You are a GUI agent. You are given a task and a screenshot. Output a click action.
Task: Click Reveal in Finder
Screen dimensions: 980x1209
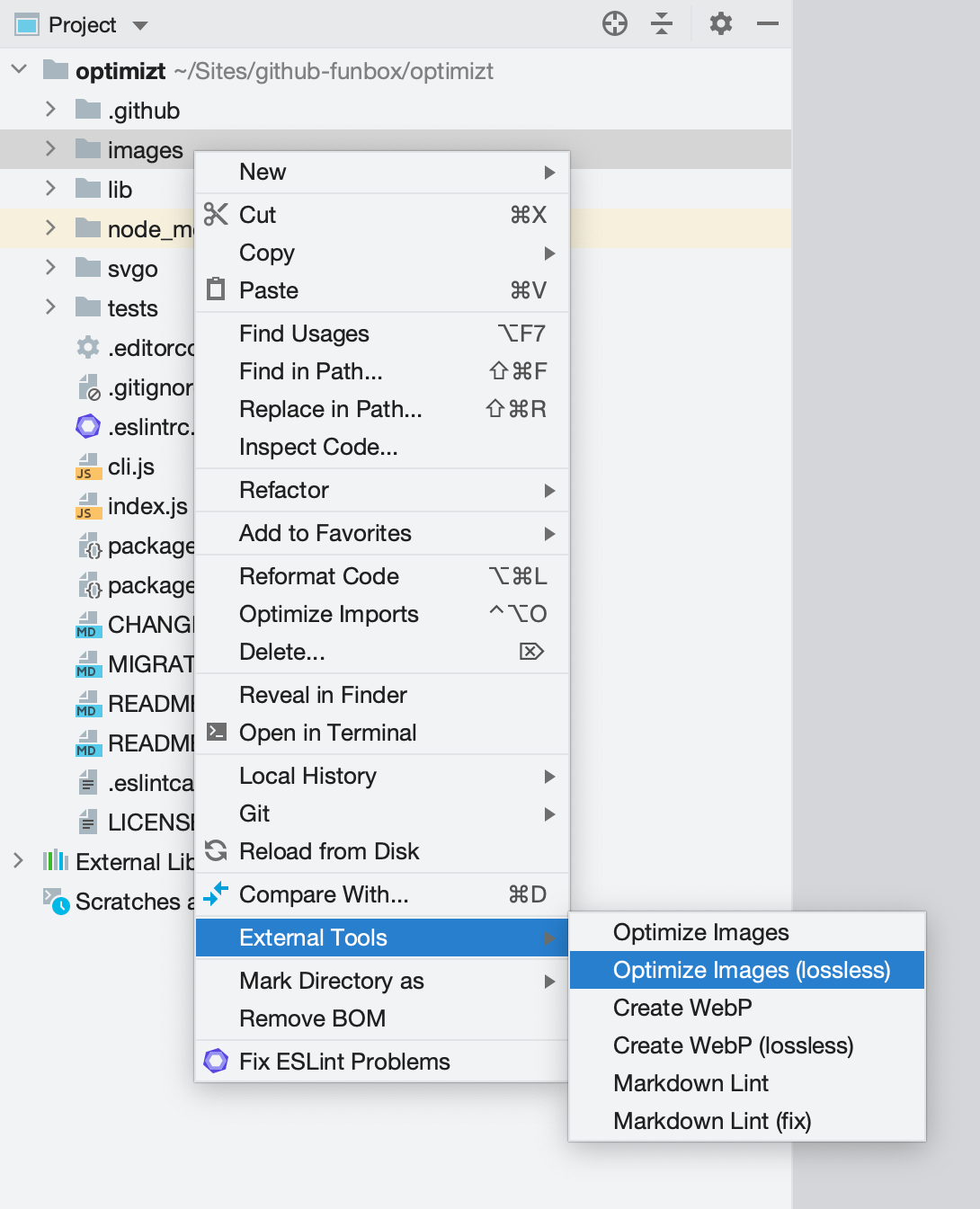coord(323,695)
